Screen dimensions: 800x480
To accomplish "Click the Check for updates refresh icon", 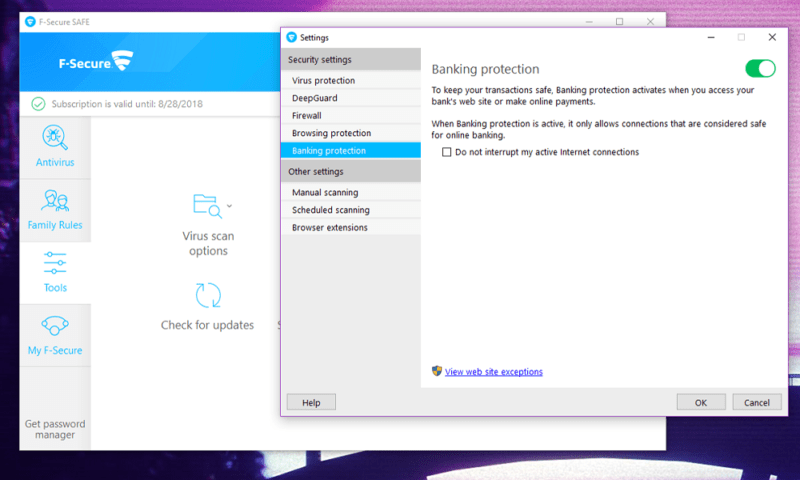I will 208,295.
